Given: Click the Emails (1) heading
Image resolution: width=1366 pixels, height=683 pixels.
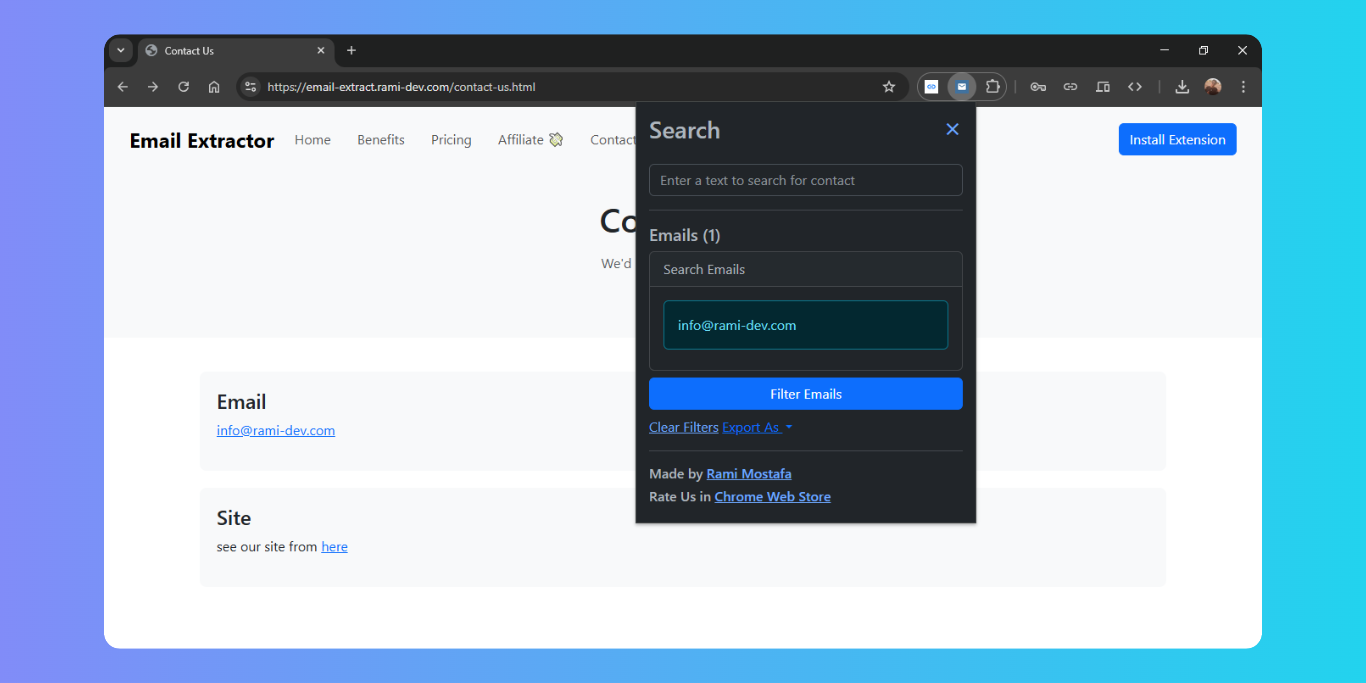Looking at the screenshot, I should [x=685, y=235].
